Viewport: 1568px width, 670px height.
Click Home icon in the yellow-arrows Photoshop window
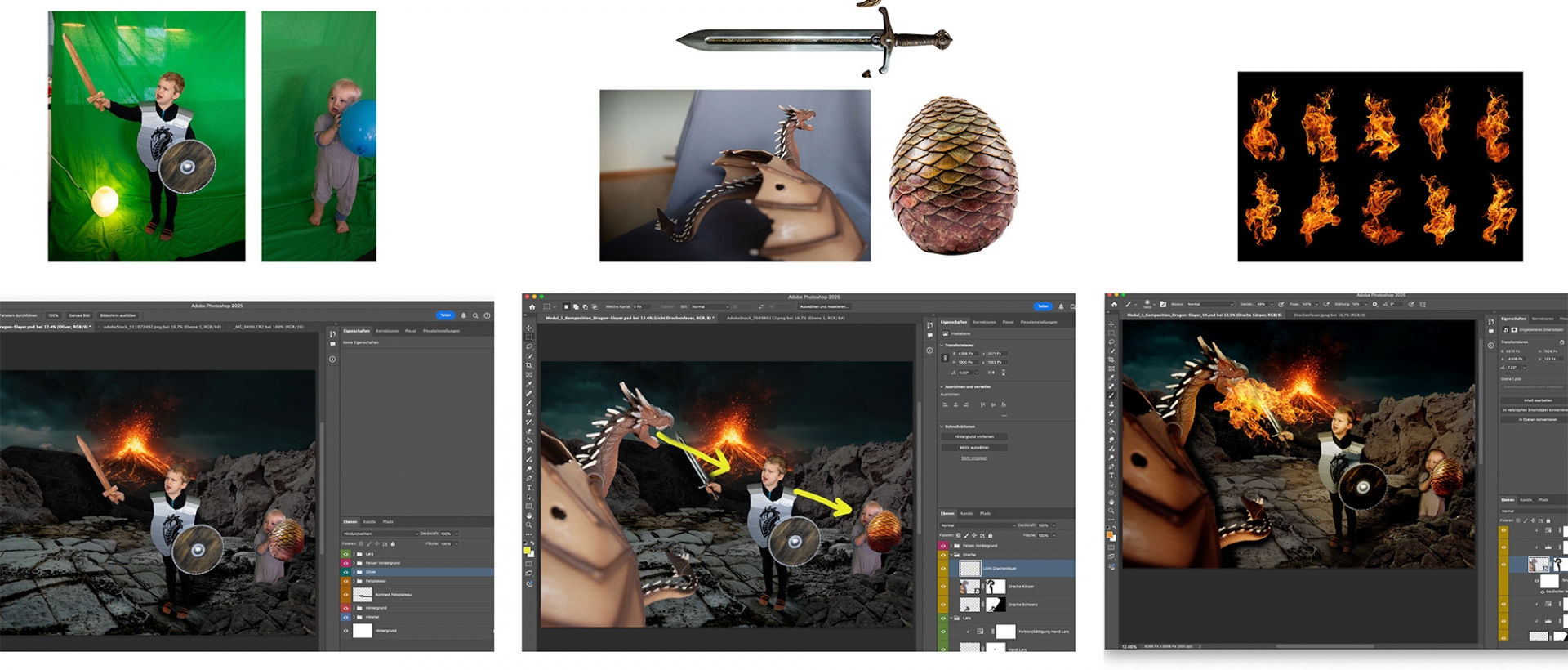click(x=532, y=307)
